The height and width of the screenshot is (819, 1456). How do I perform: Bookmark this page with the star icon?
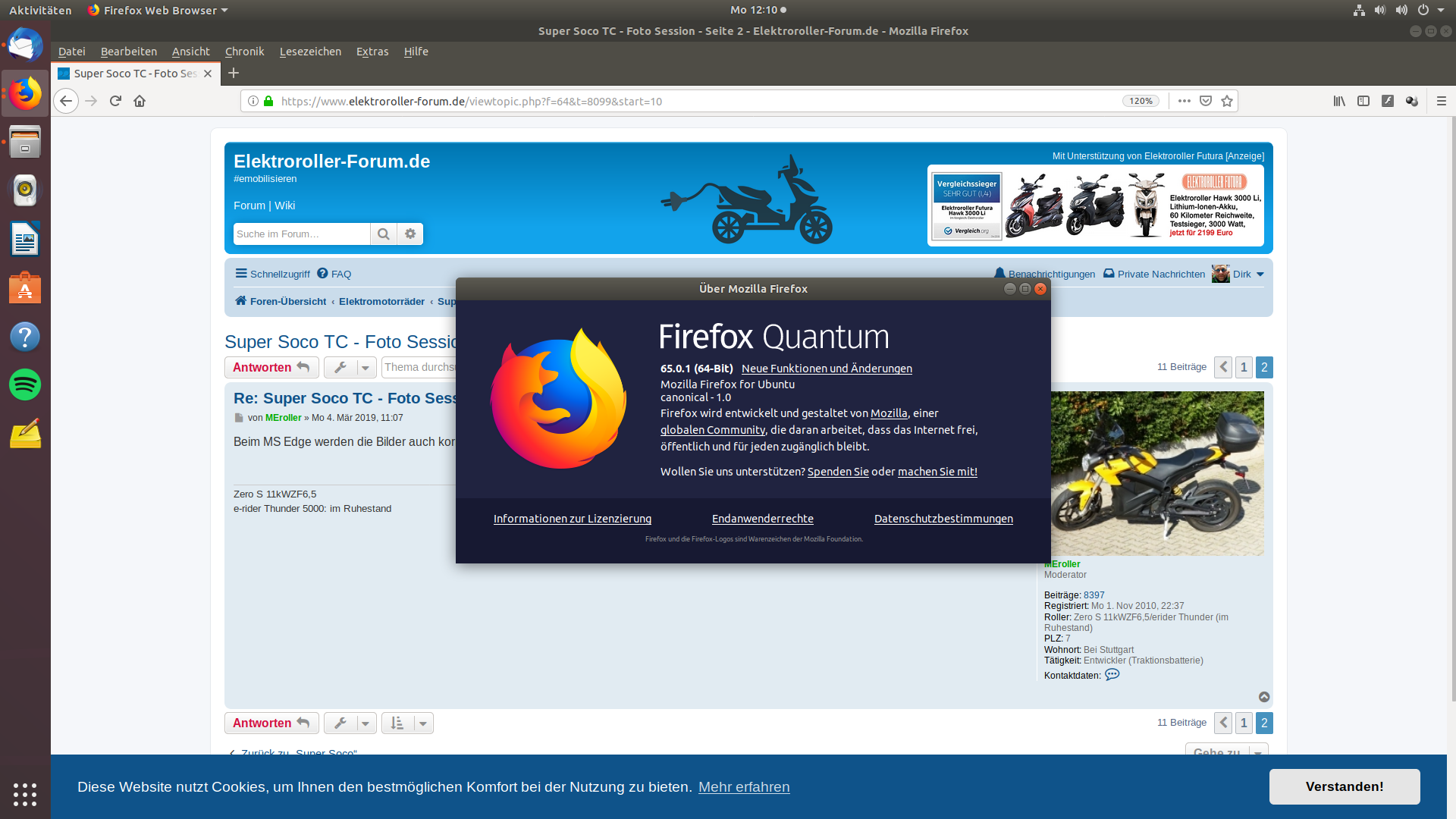coord(1227,101)
